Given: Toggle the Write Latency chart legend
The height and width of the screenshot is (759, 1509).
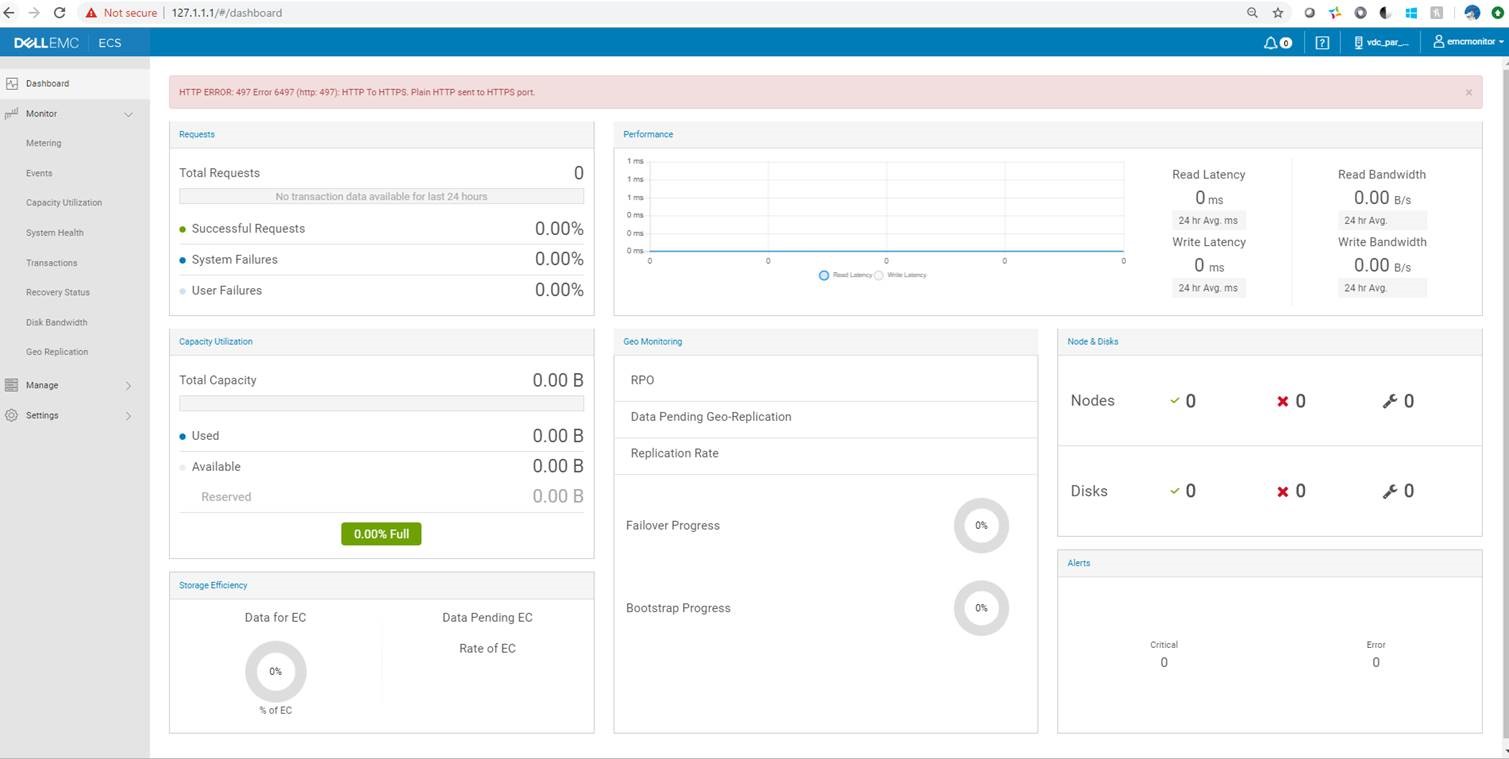Looking at the screenshot, I should [x=901, y=275].
